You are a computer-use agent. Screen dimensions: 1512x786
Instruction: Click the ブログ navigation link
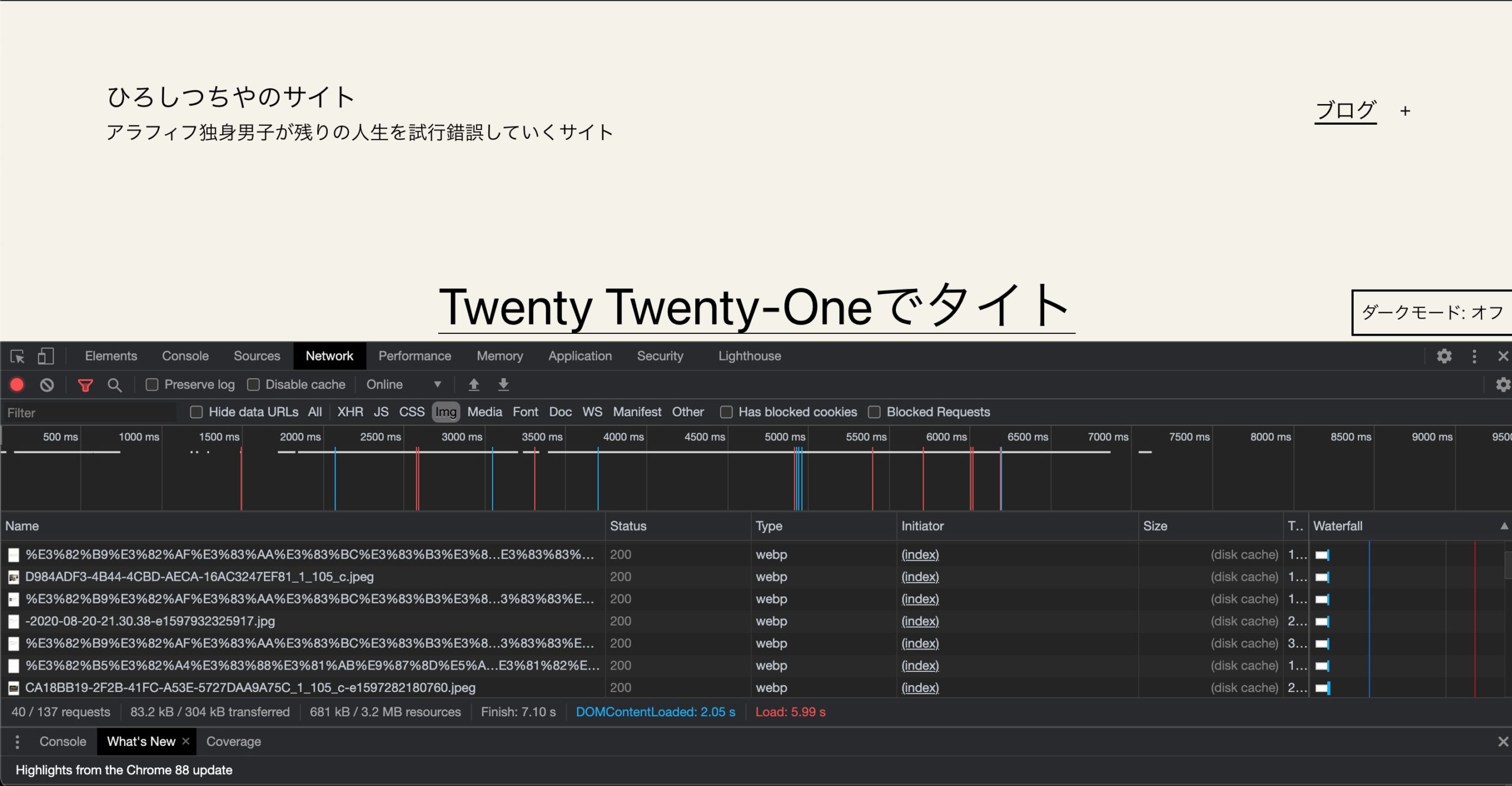click(x=1345, y=111)
